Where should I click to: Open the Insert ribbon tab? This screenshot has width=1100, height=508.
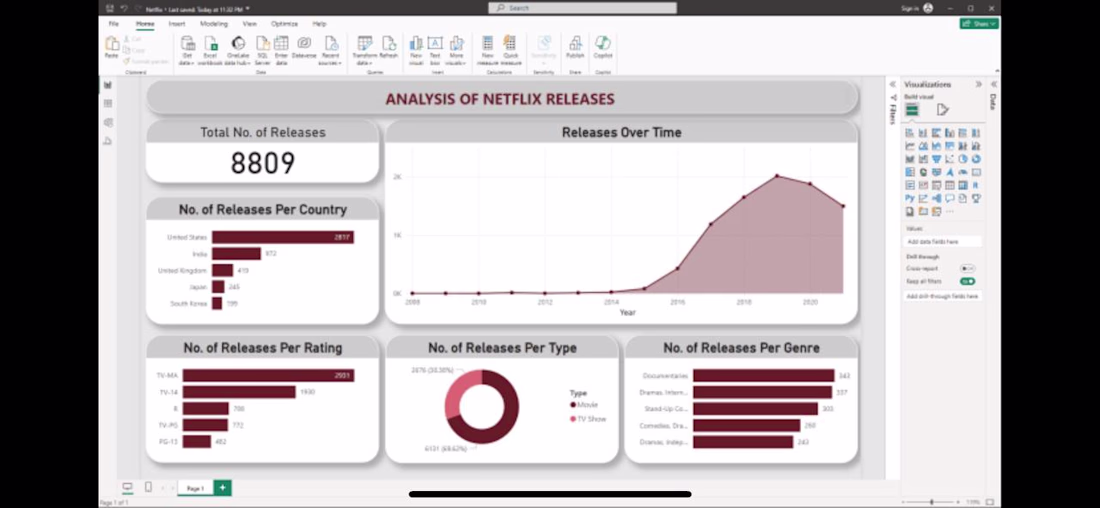(x=177, y=24)
